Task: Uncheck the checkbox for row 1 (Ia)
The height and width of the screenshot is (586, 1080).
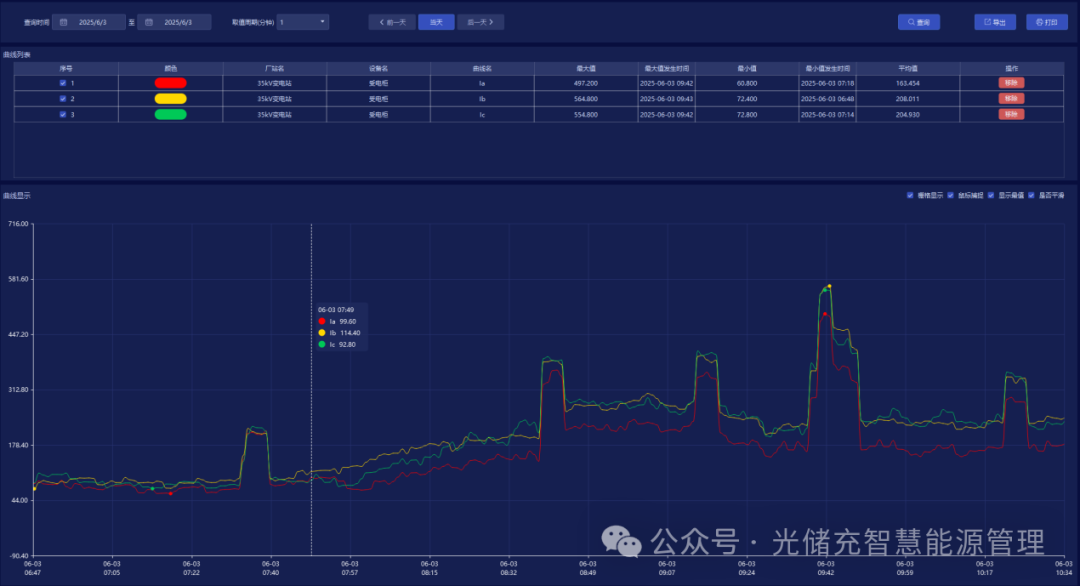Action: [63, 83]
